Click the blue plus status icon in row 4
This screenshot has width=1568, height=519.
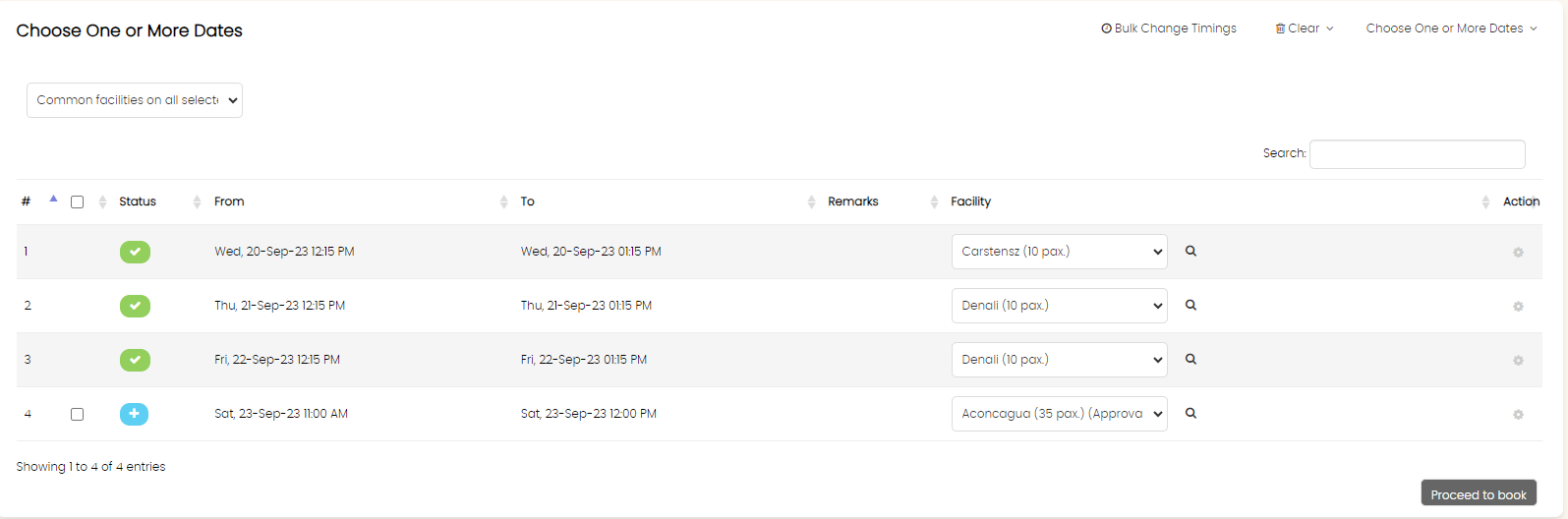tap(135, 414)
